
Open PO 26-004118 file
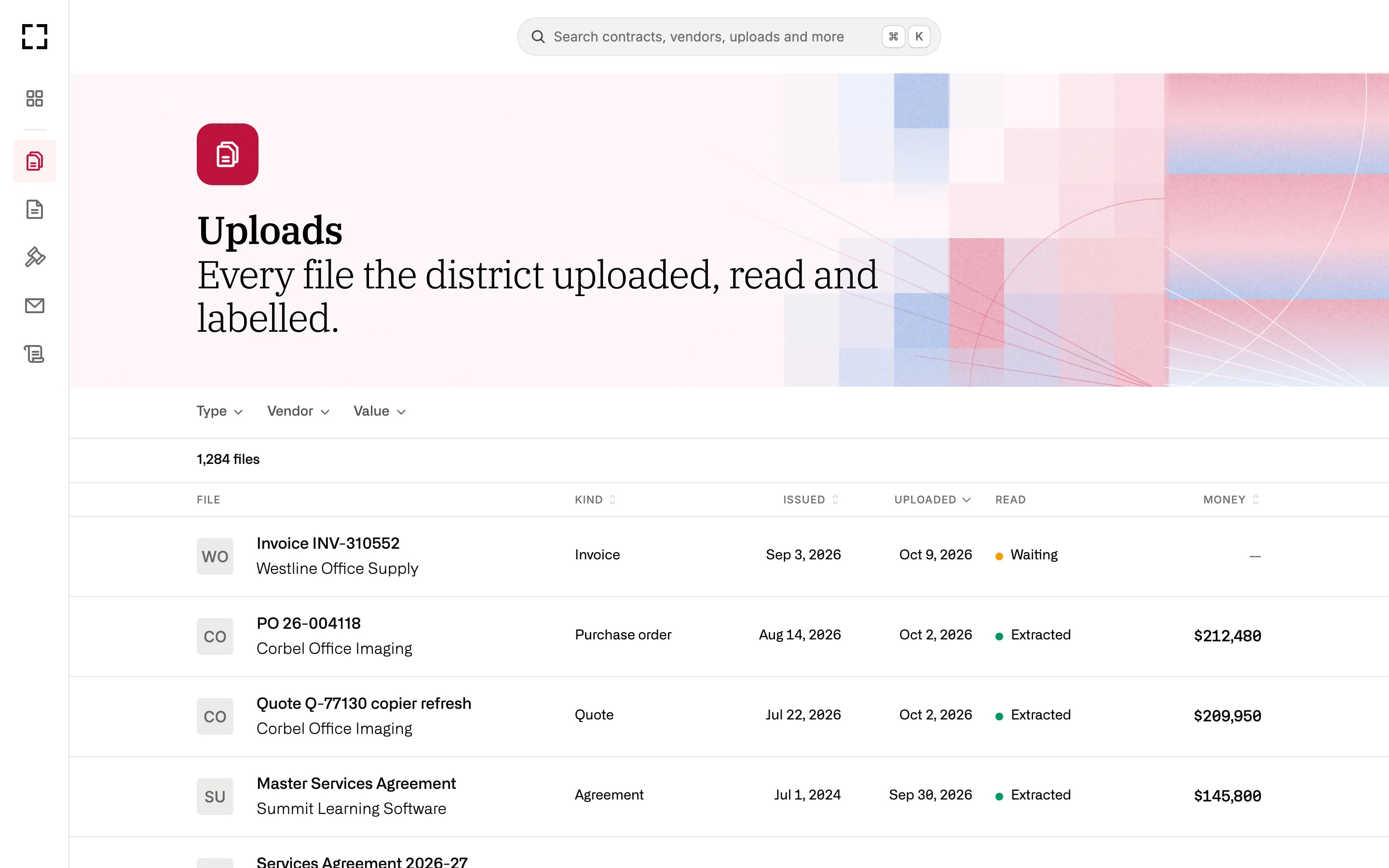click(309, 624)
